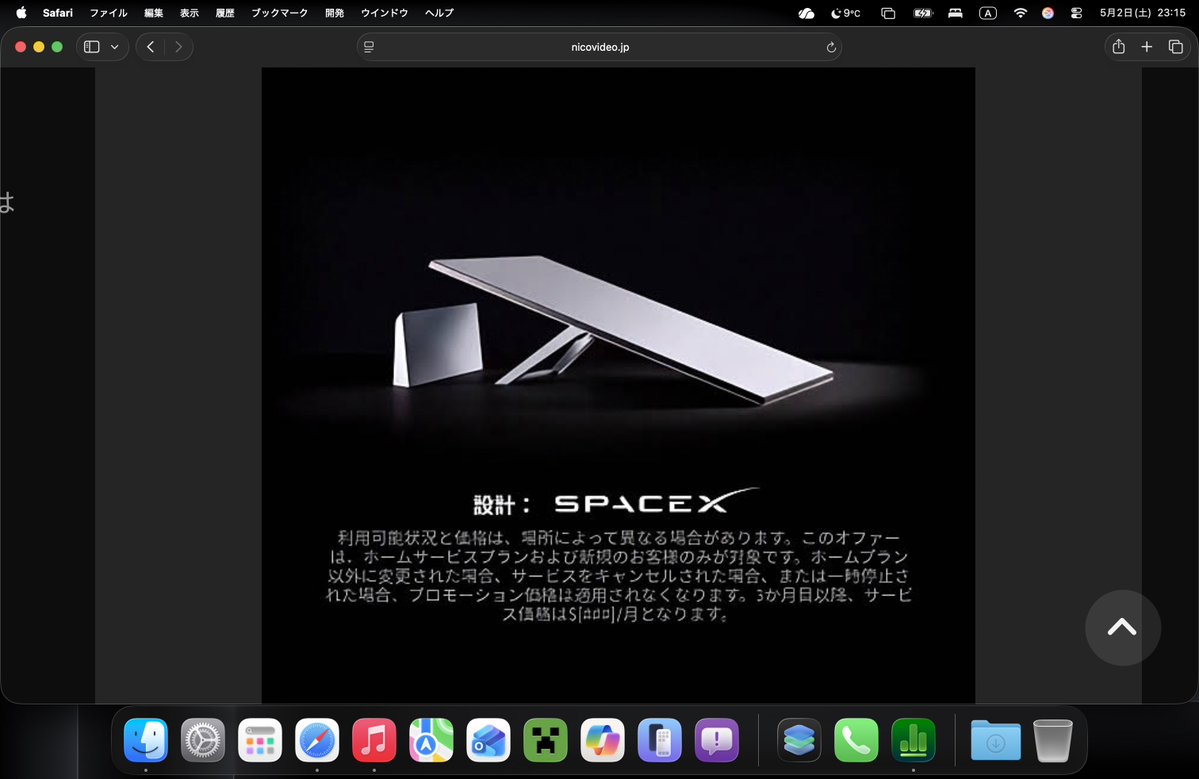Open the ウインドウ menu

click(385, 12)
